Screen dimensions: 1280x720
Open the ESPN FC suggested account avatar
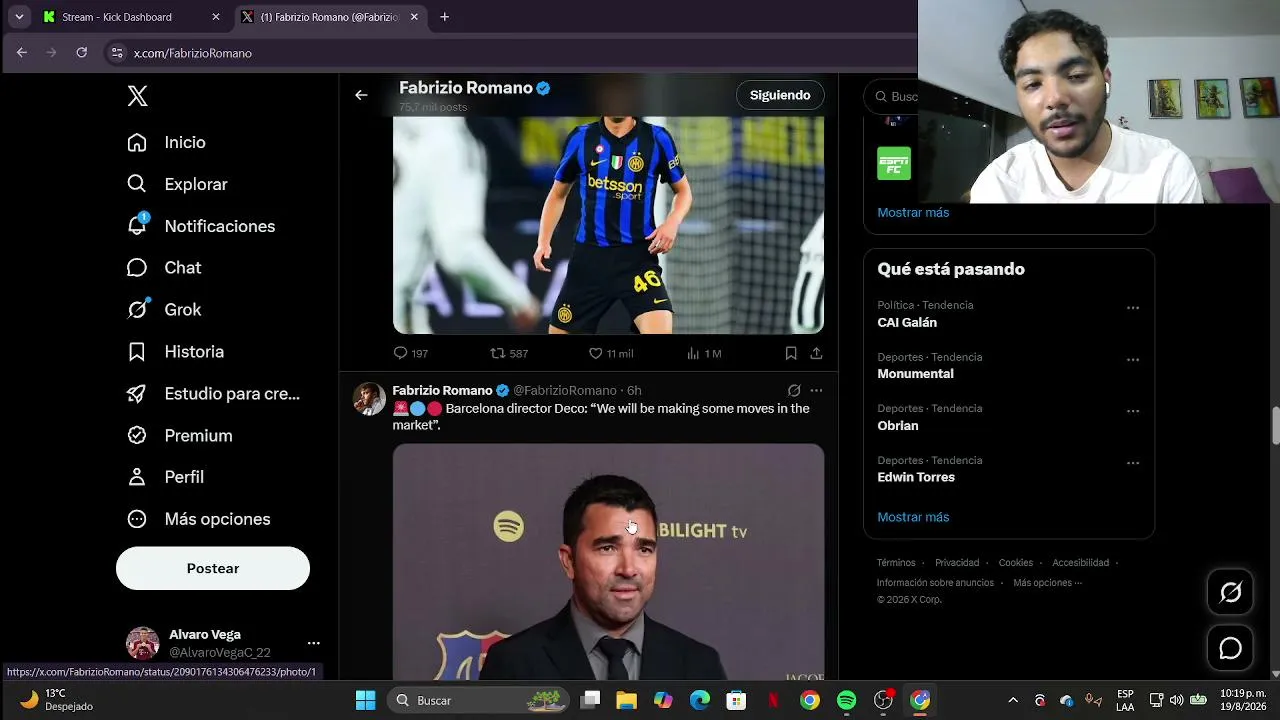click(894, 164)
